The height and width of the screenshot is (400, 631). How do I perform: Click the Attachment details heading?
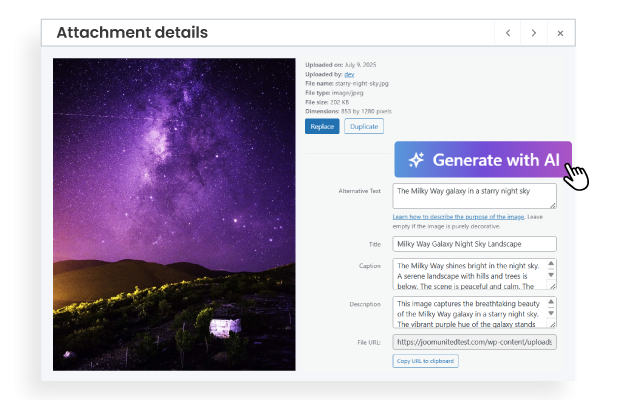[132, 33]
